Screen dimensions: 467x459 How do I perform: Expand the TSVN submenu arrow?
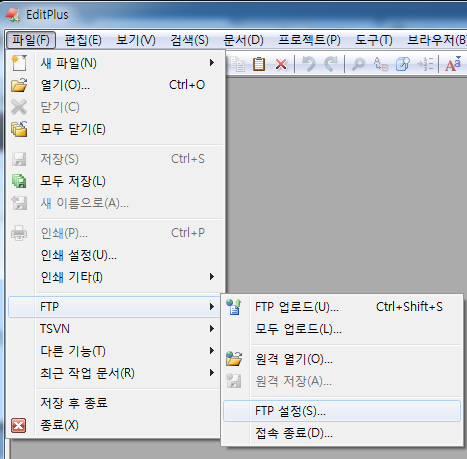click(212, 329)
